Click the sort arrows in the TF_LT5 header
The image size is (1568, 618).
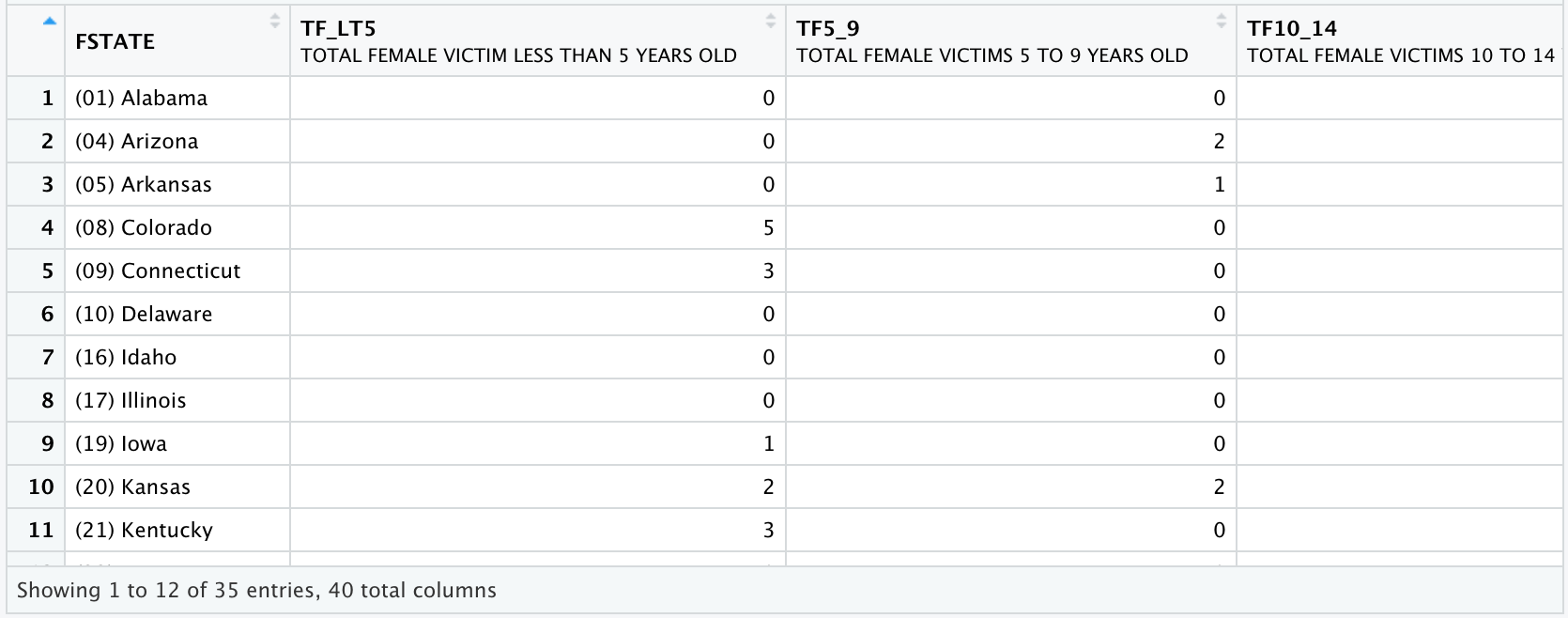[771, 21]
